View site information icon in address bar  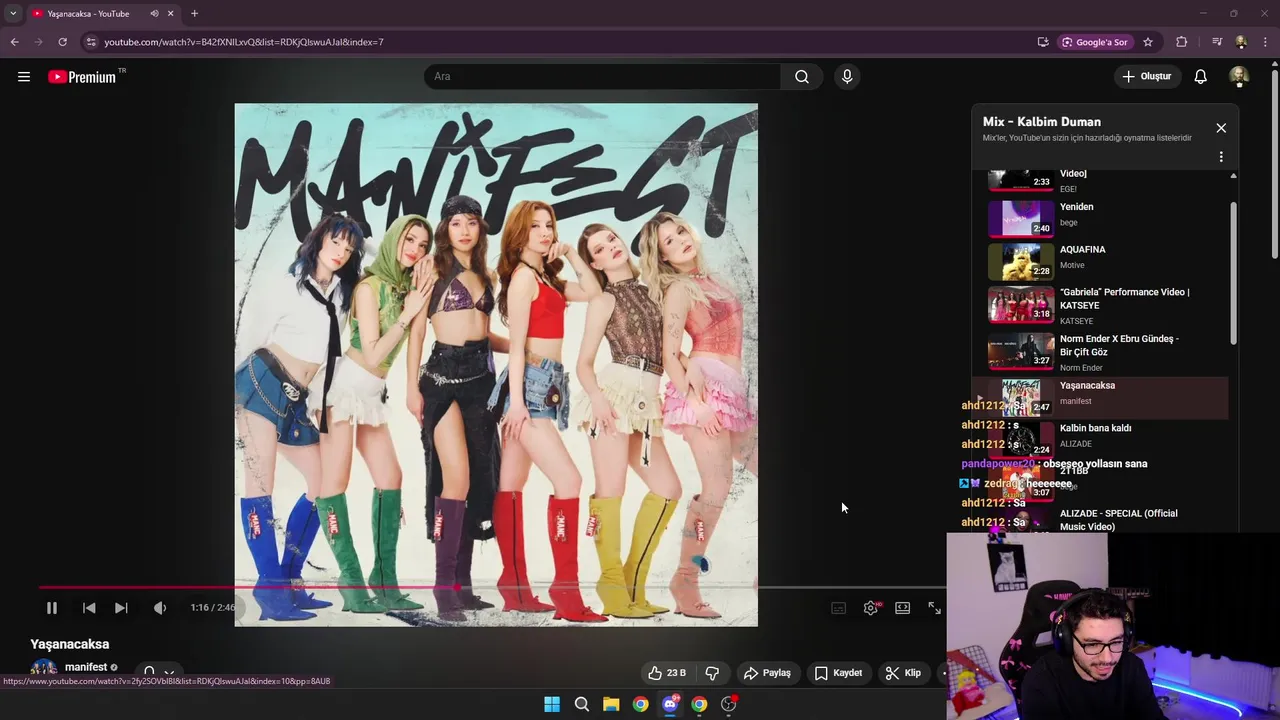click(x=91, y=42)
